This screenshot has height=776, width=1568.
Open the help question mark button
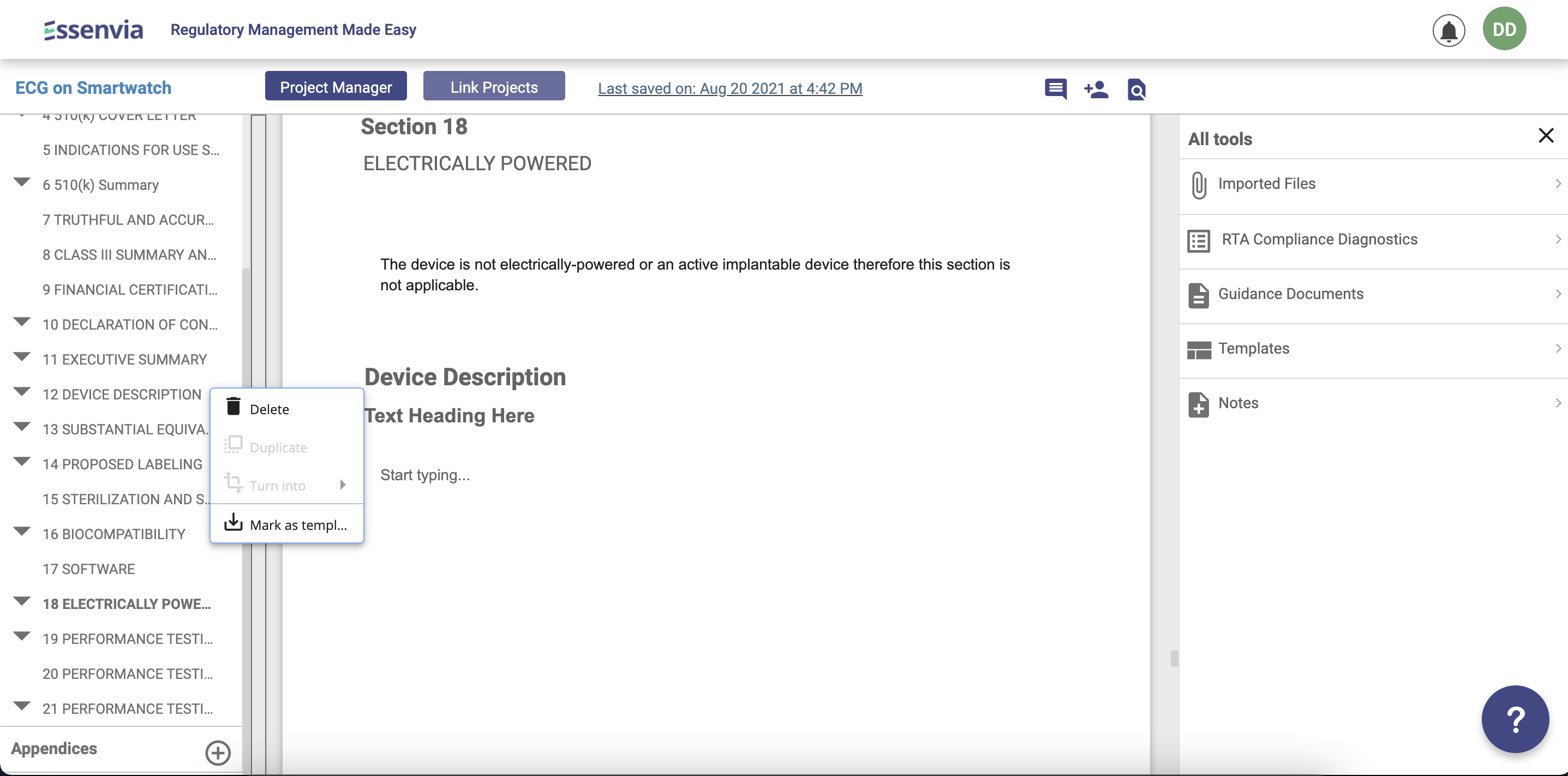(x=1515, y=719)
